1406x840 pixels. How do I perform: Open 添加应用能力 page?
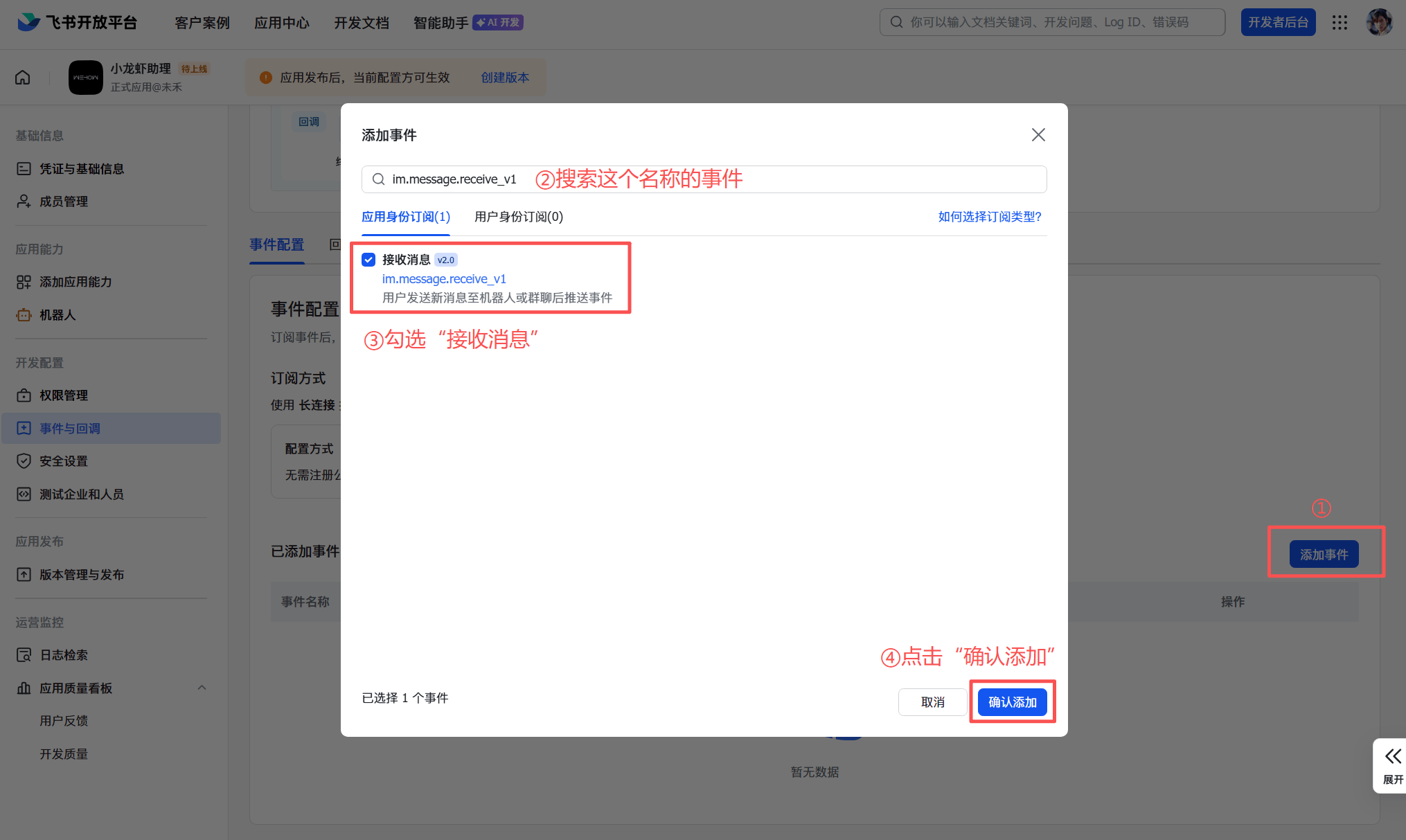[76, 282]
